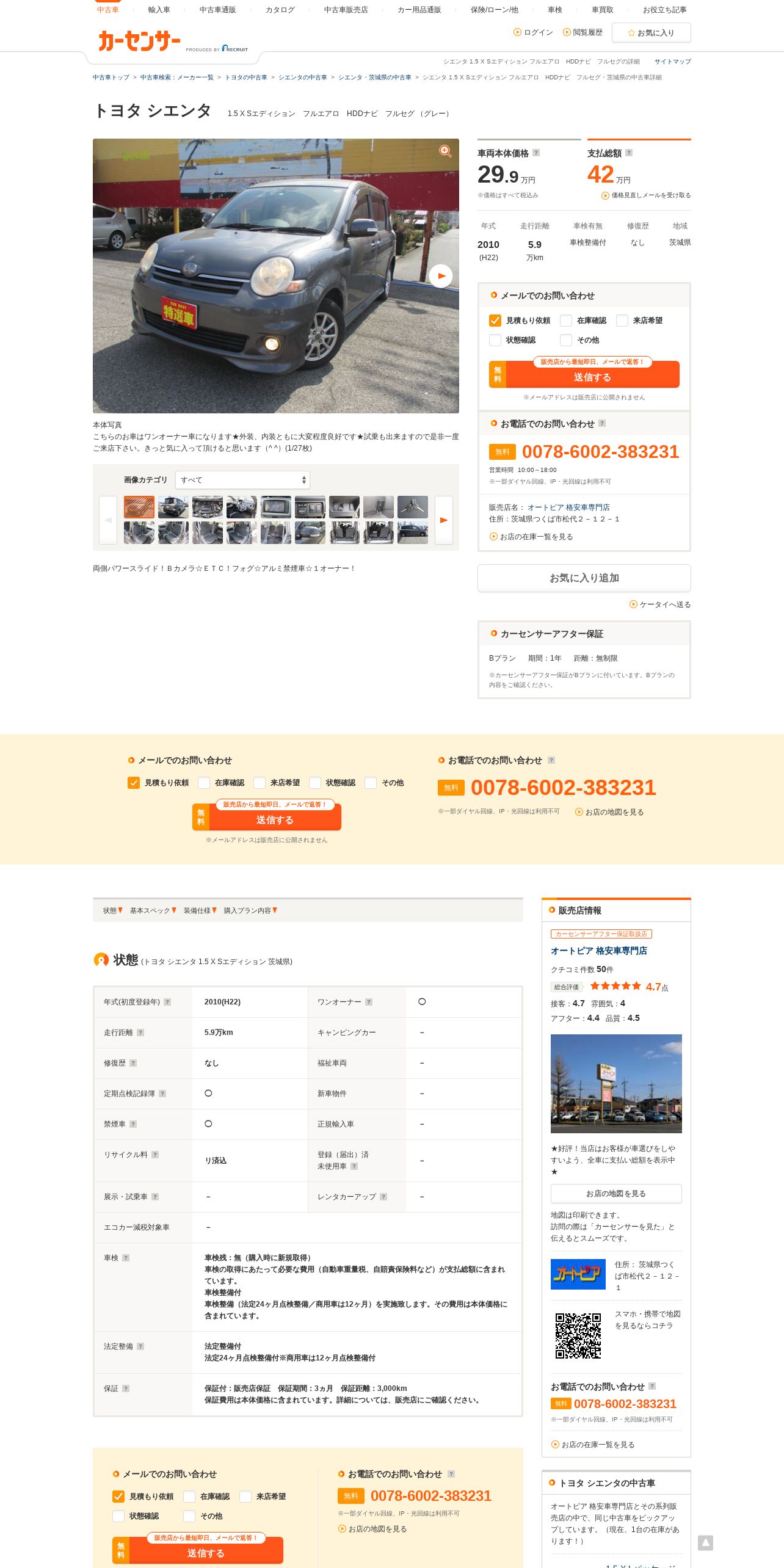Click the 価格見直しメールを受け取る link
Viewport: 784px width, 1568px height.
[x=646, y=195]
